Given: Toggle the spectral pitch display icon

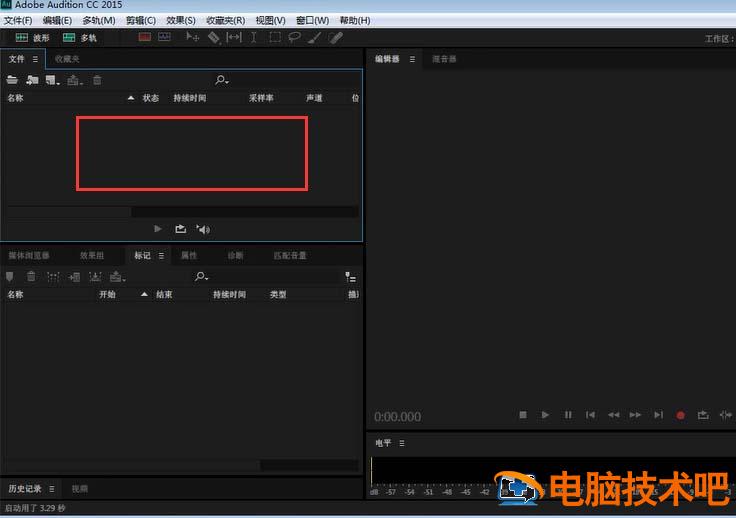Looking at the screenshot, I should point(164,37).
